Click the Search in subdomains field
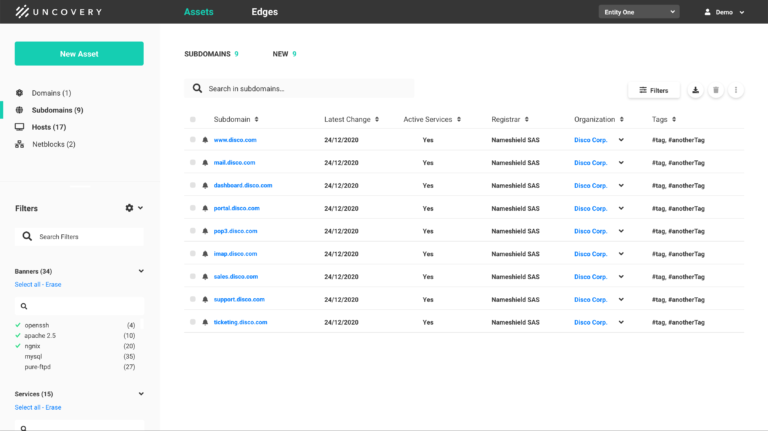The width and height of the screenshot is (768, 431). click(300, 89)
